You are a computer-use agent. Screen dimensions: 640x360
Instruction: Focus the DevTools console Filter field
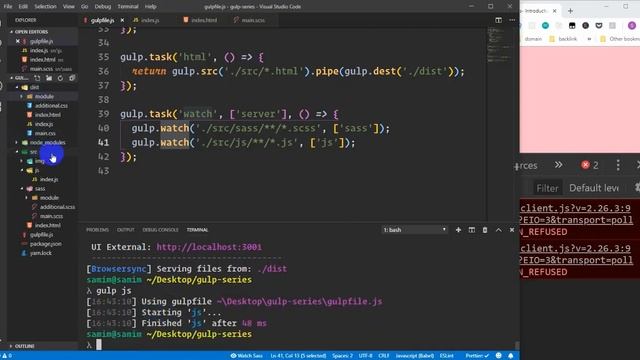(547, 188)
